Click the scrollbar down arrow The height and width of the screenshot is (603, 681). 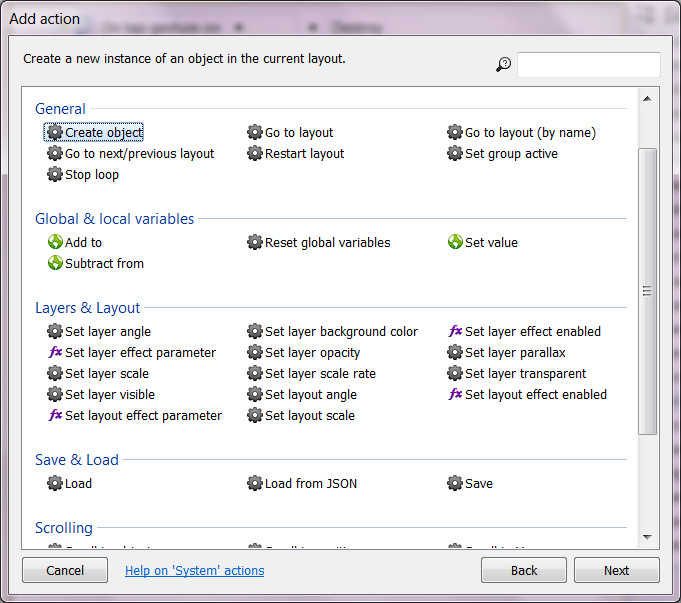[x=647, y=537]
